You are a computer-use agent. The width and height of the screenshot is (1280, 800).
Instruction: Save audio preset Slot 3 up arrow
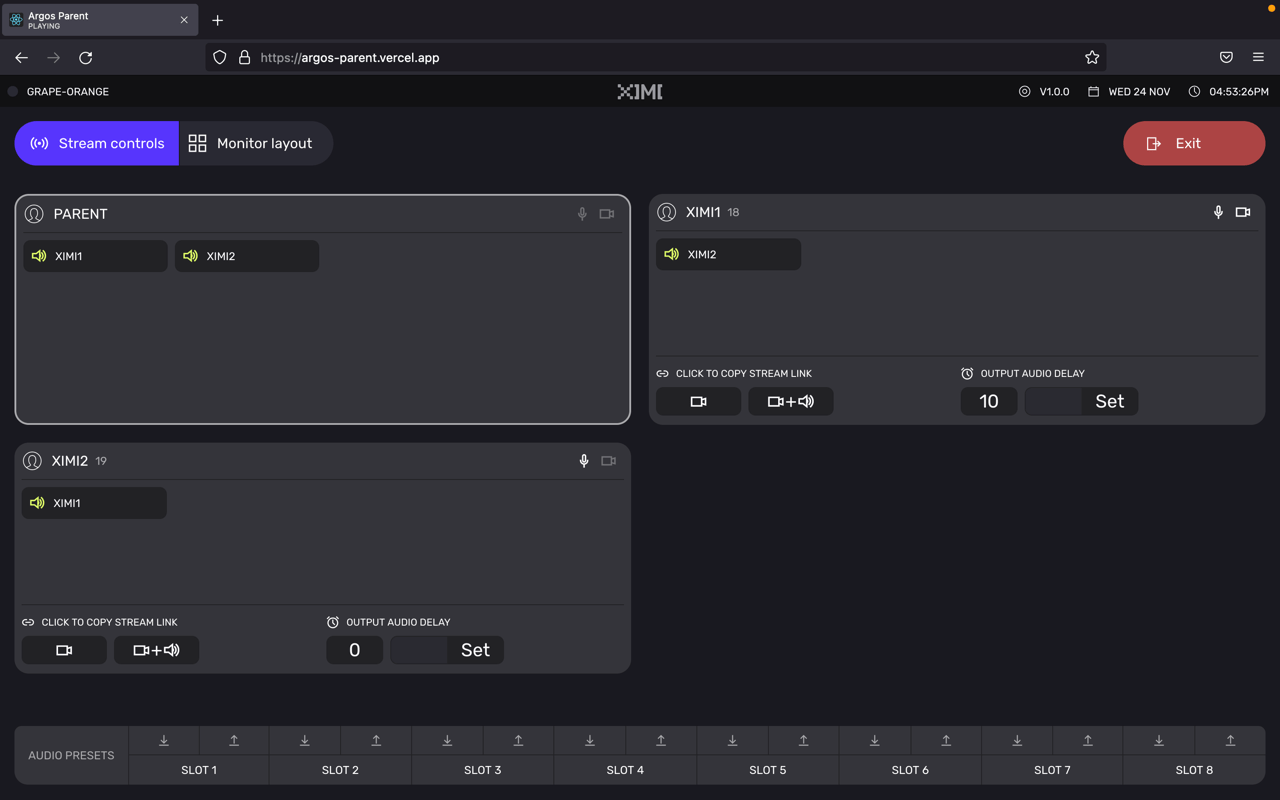518,740
